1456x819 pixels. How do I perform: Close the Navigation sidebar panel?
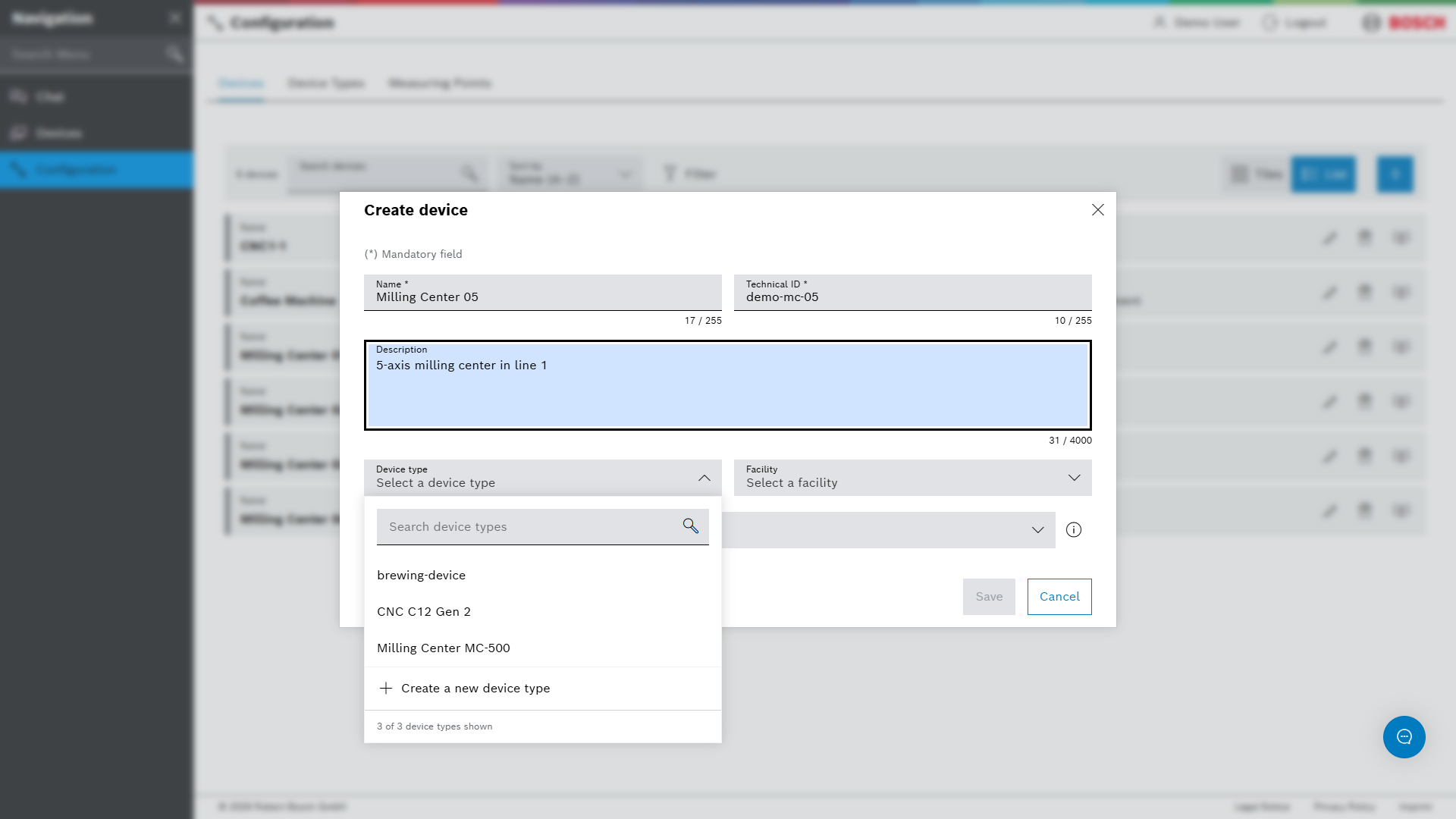click(175, 17)
